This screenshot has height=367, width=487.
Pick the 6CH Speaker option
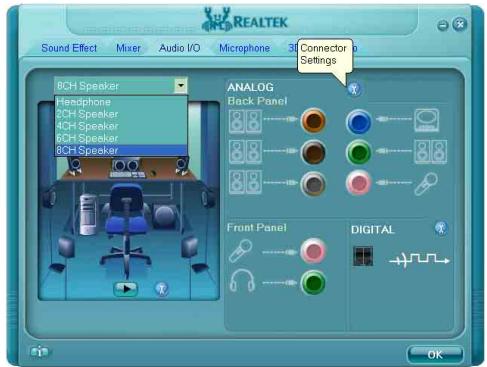click(x=121, y=138)
